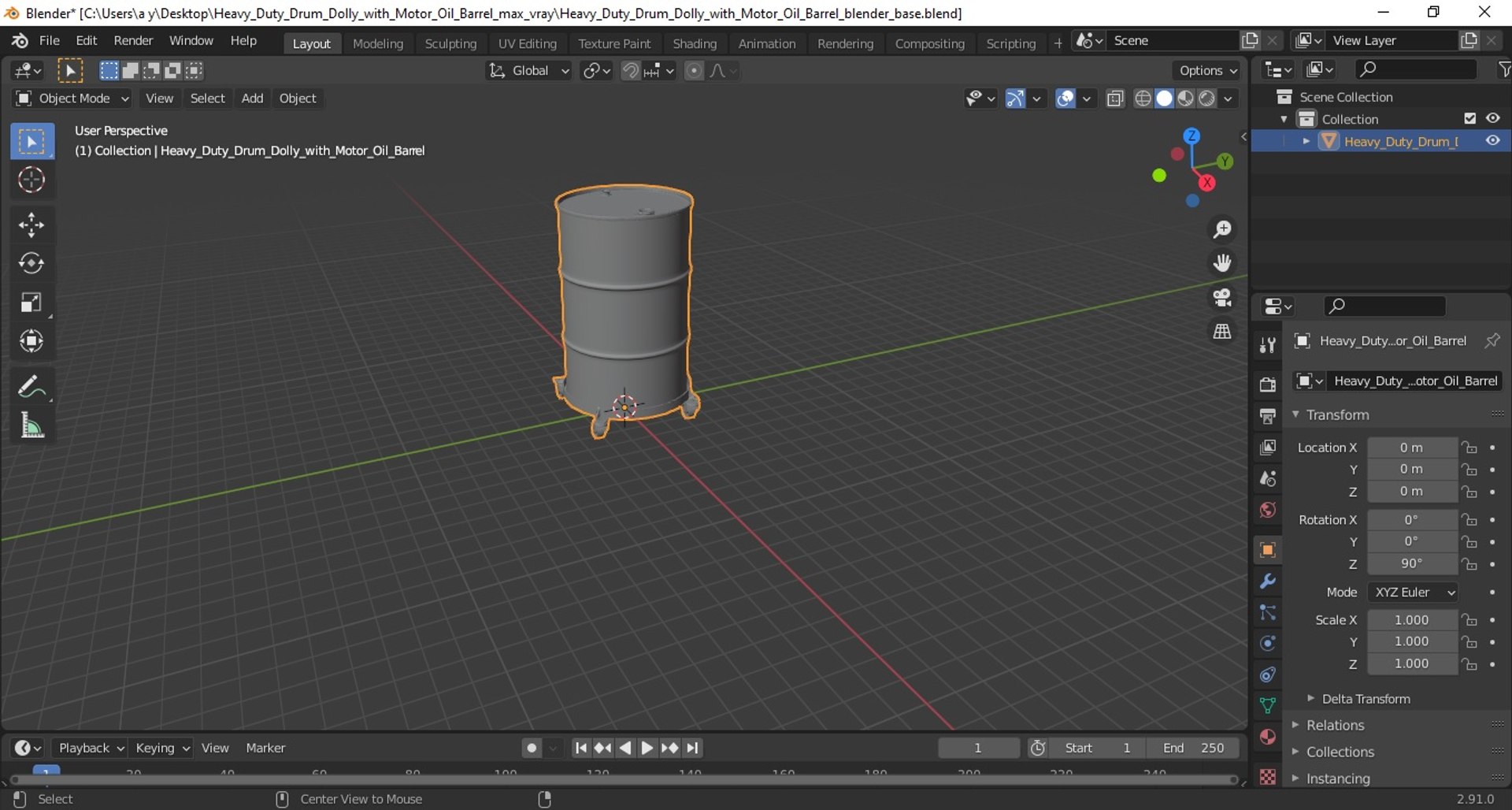Select the Measure tool
Screen dimensions: 1512x810
(x=31, y=425)
